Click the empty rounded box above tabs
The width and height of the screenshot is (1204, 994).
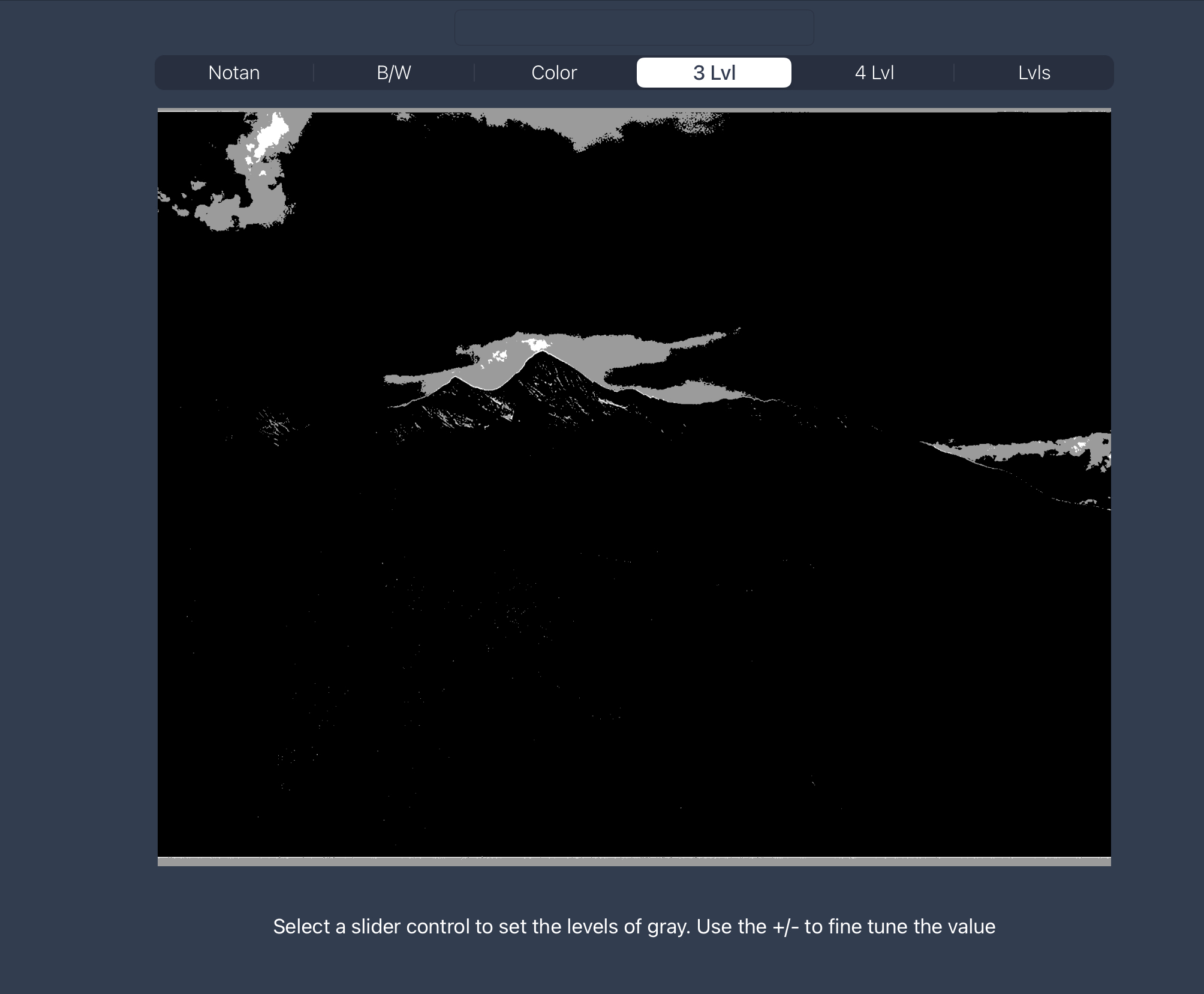634,28
